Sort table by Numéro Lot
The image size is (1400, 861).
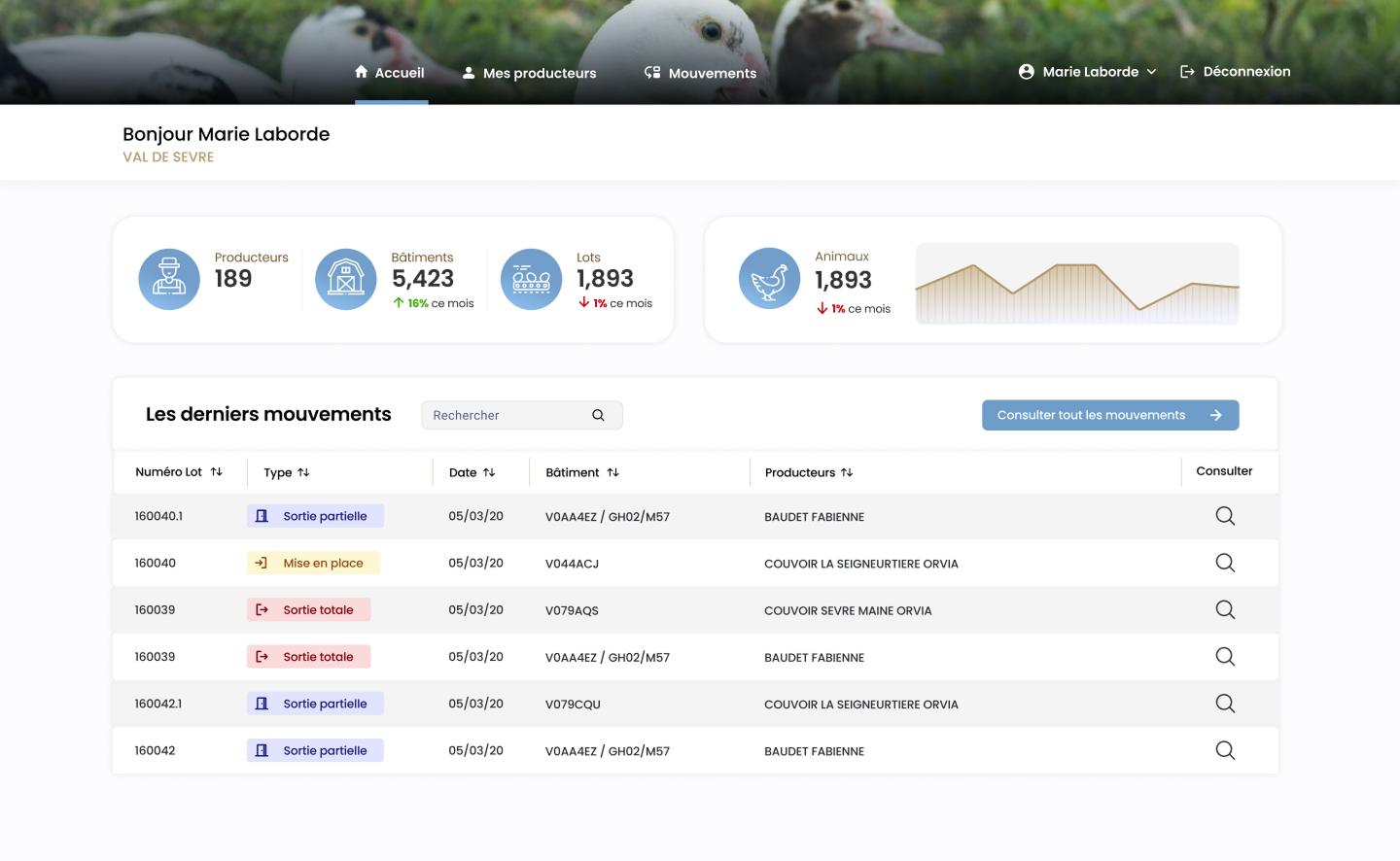point(217,472)
